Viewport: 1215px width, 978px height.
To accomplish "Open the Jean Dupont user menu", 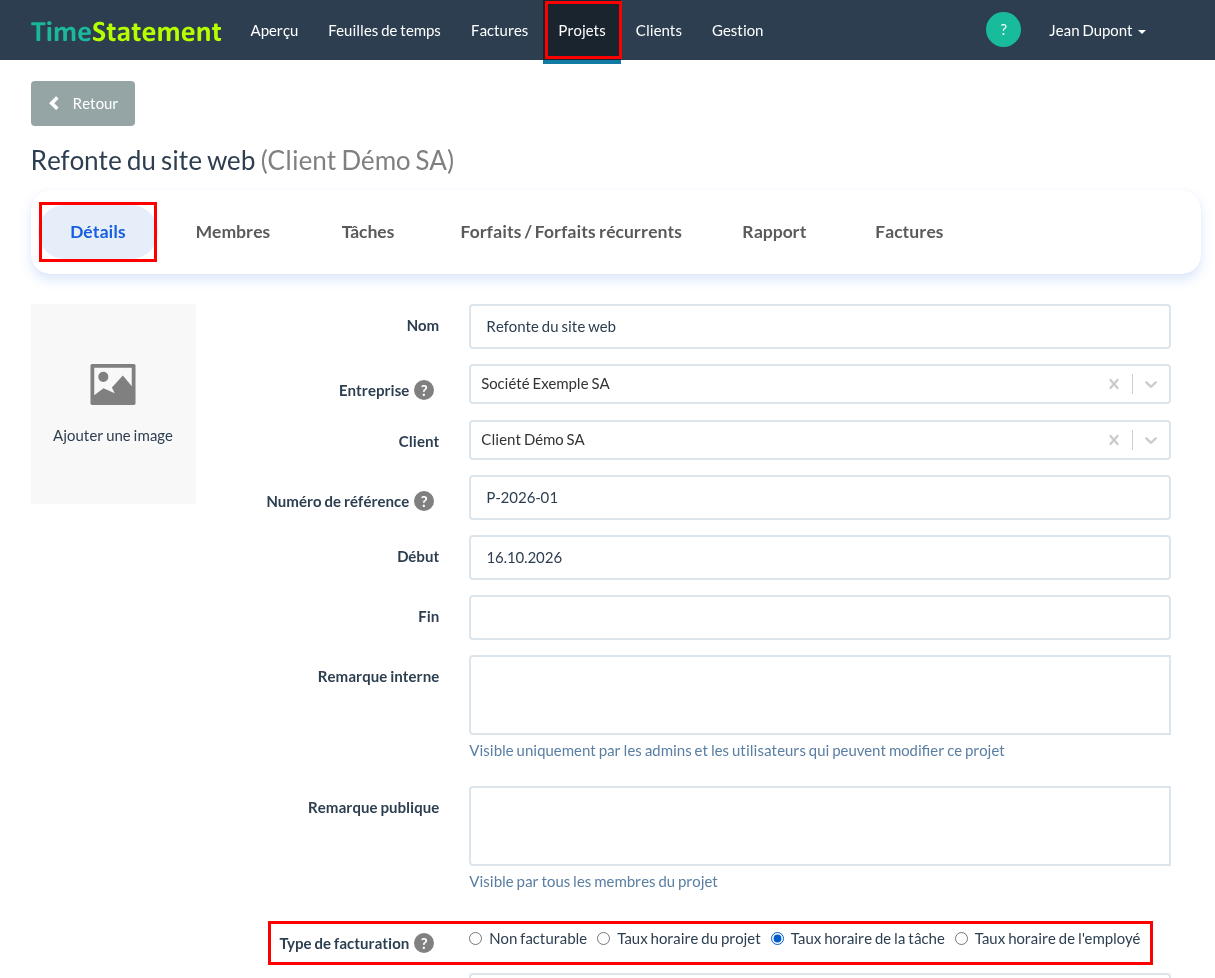I will point(1097,31).
